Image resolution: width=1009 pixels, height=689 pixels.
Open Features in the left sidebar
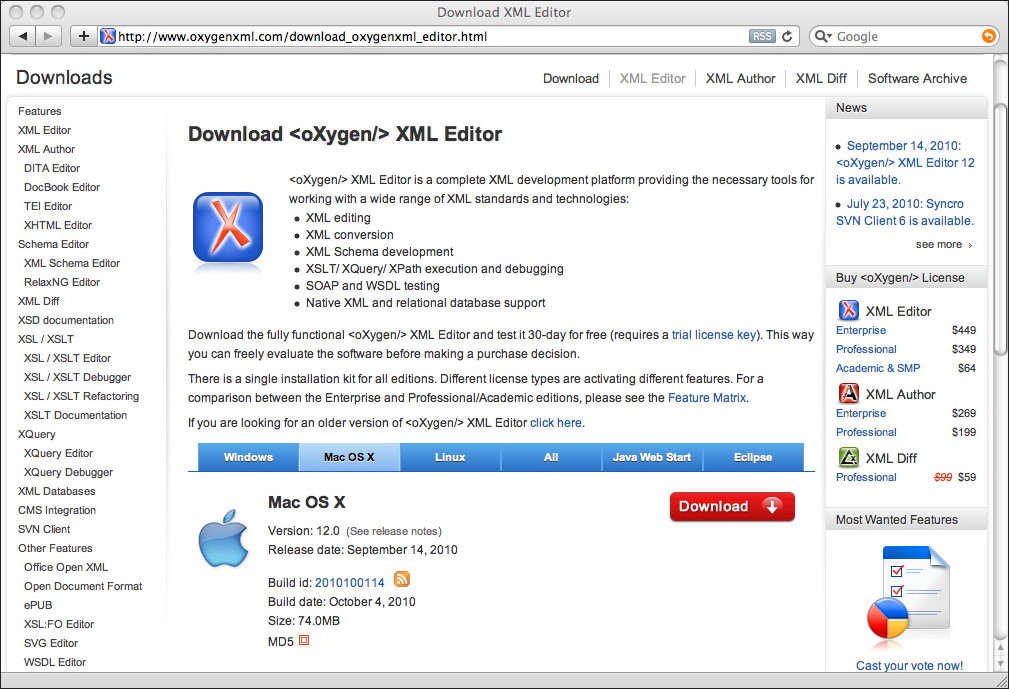click(40, 111)
